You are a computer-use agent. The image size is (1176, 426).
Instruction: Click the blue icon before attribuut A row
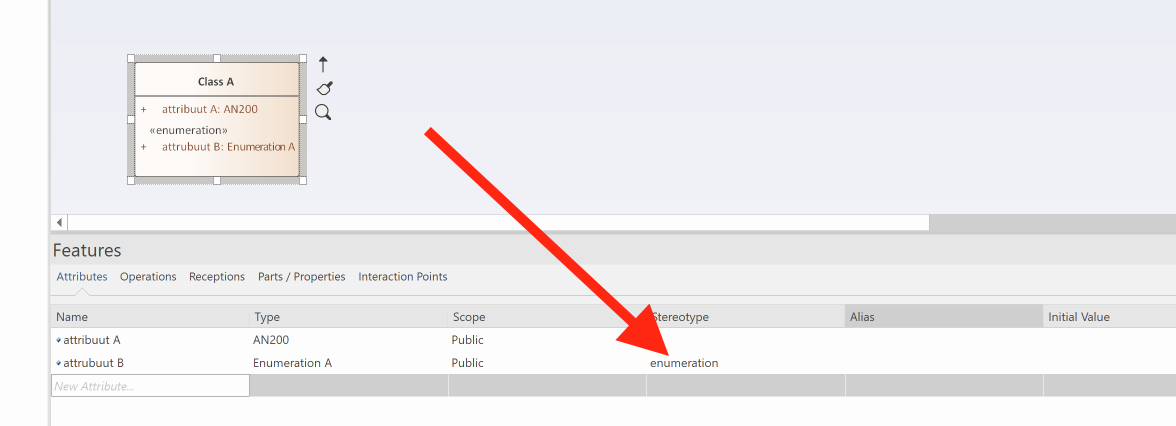point(58,341)
